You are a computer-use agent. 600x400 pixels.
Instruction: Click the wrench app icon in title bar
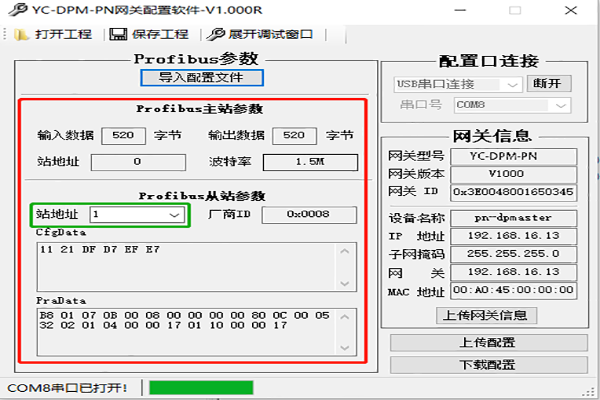point(18,10)
